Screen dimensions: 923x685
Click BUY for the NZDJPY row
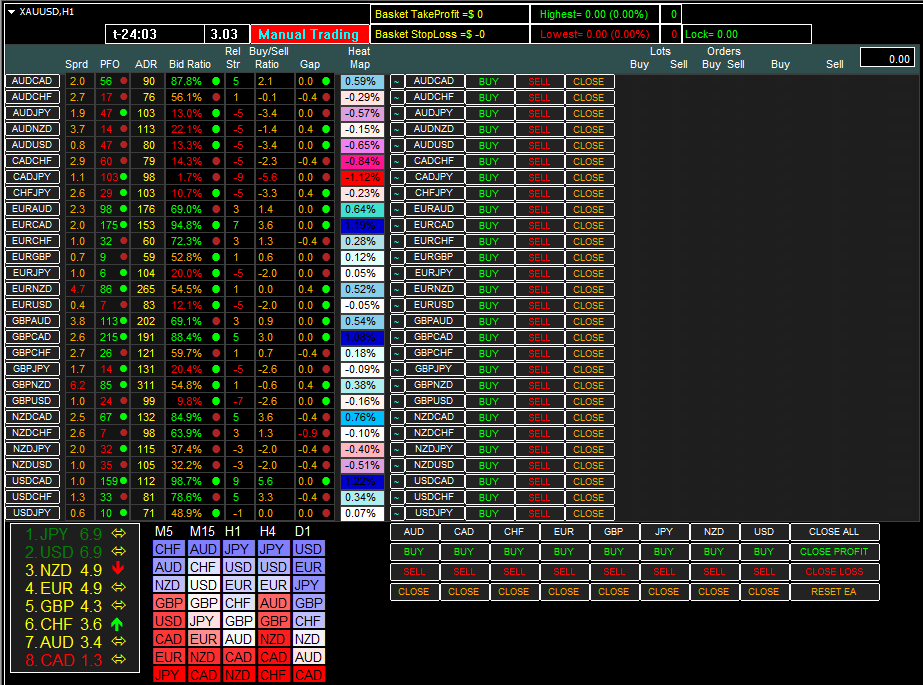tap(489, 449)
